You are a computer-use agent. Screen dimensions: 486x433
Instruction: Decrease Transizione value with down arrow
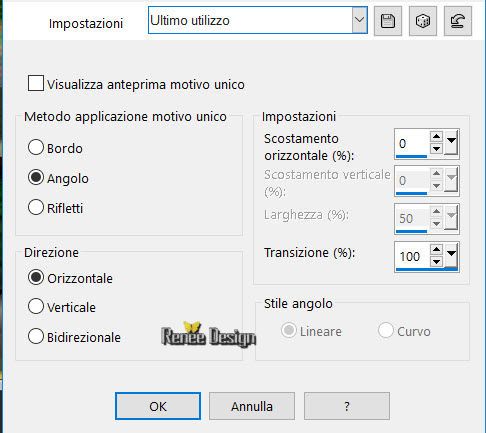pyautogui.click(x=436, y=262)
